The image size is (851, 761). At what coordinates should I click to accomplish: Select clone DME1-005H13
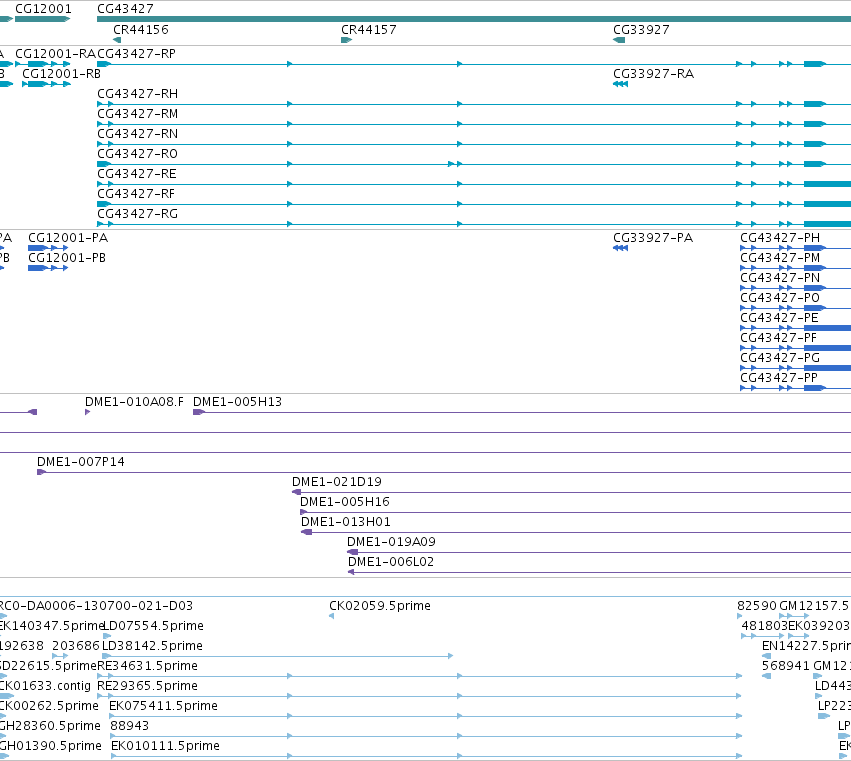(x=237, y=402)
